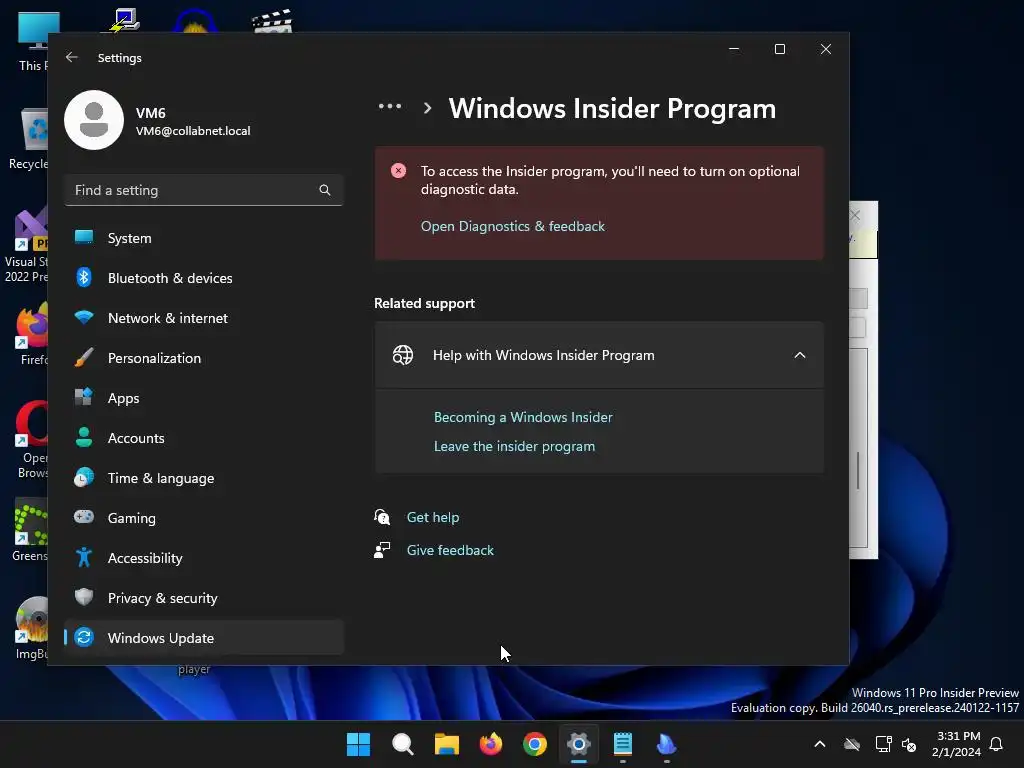Expand the breadcrumb ellipsis menu
The height and width of the screenshot is (768, 1024).
(390, 106)
